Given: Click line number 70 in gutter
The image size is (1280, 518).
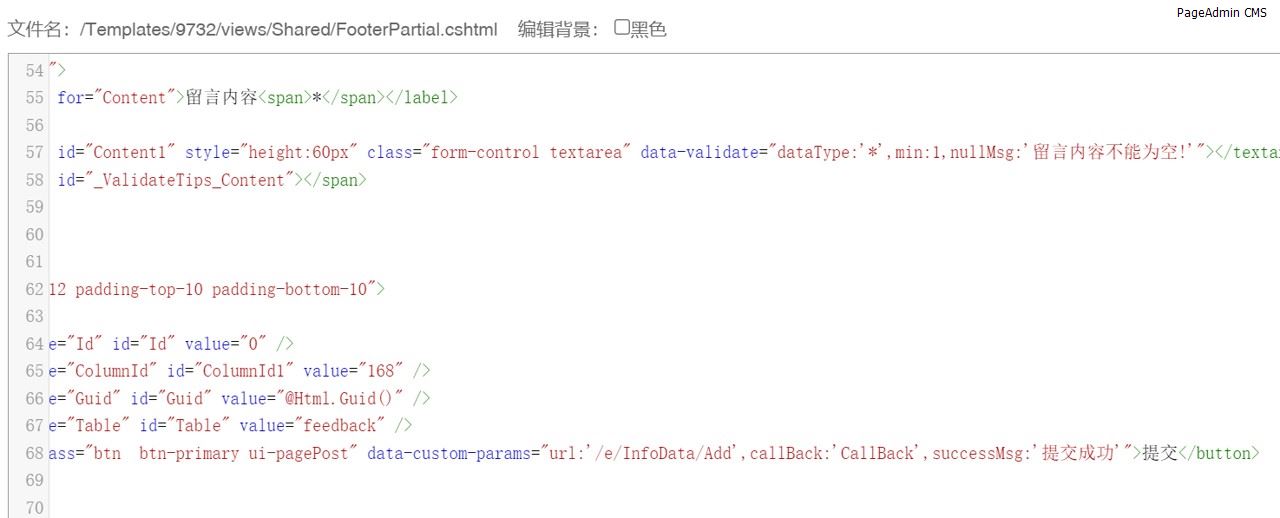Looking at the screenshot, I should click(x=34, y=508).
